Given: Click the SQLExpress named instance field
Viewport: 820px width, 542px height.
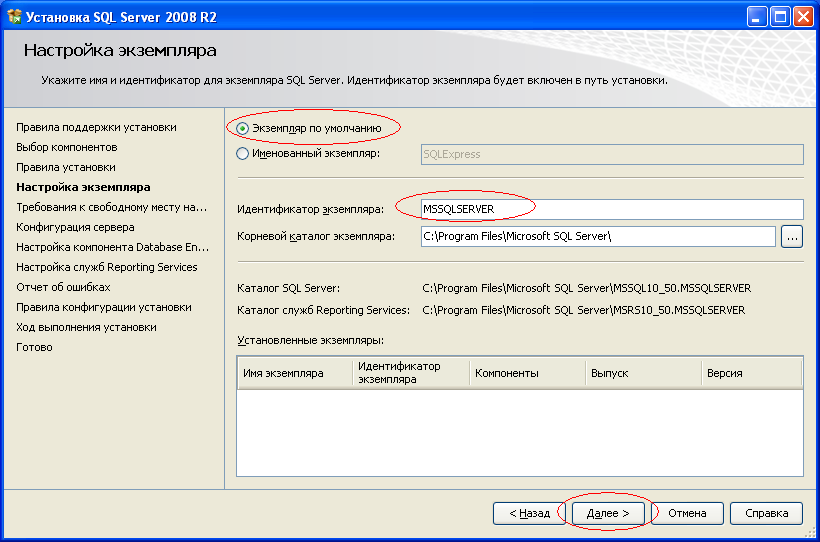Looking at the screenshot, I should pyautogui.click(x=612, y=154).
